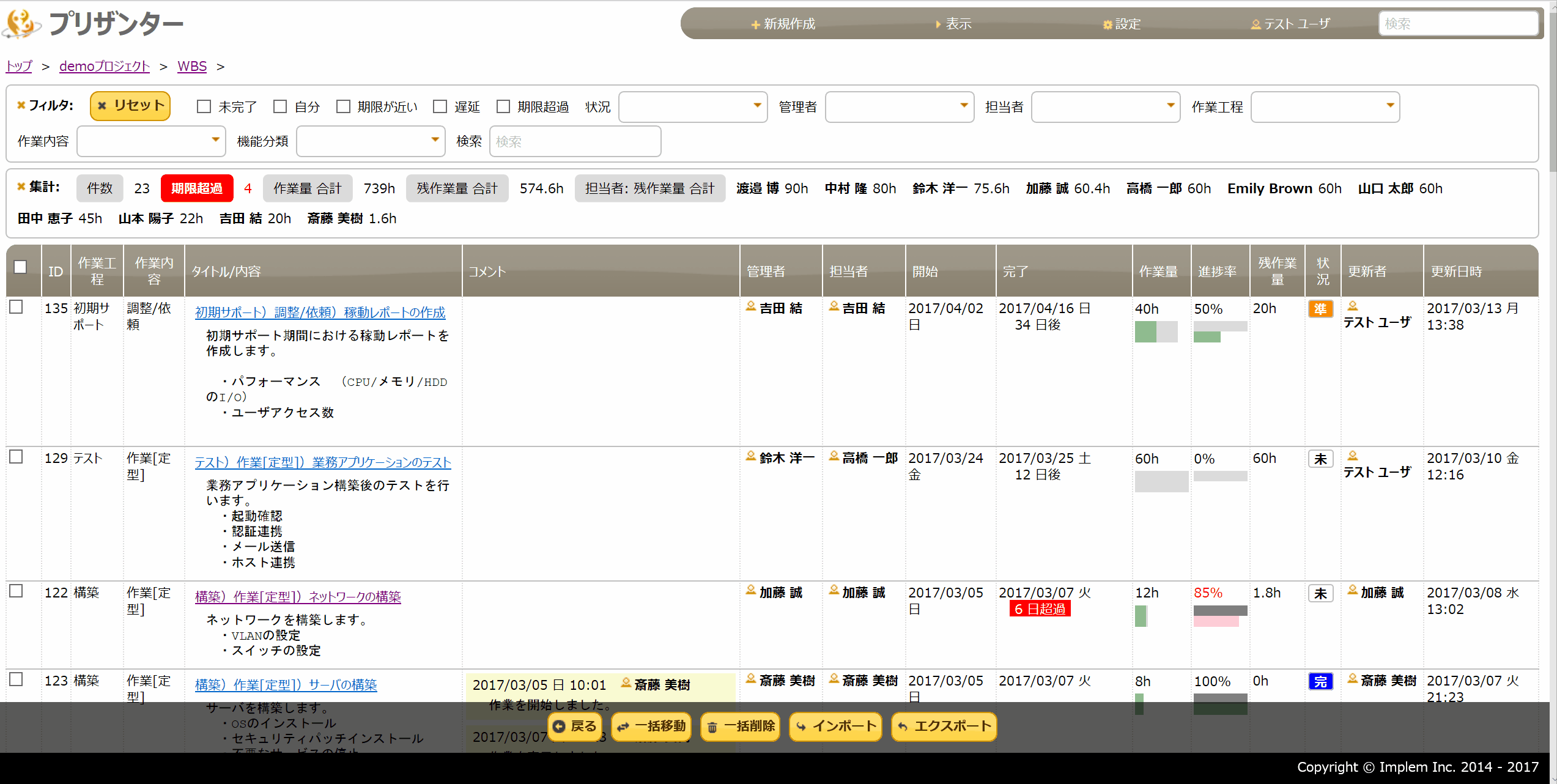Focus the filter 検索 text field
Viewport: 1557px width, 784px height.
(575, 141)
